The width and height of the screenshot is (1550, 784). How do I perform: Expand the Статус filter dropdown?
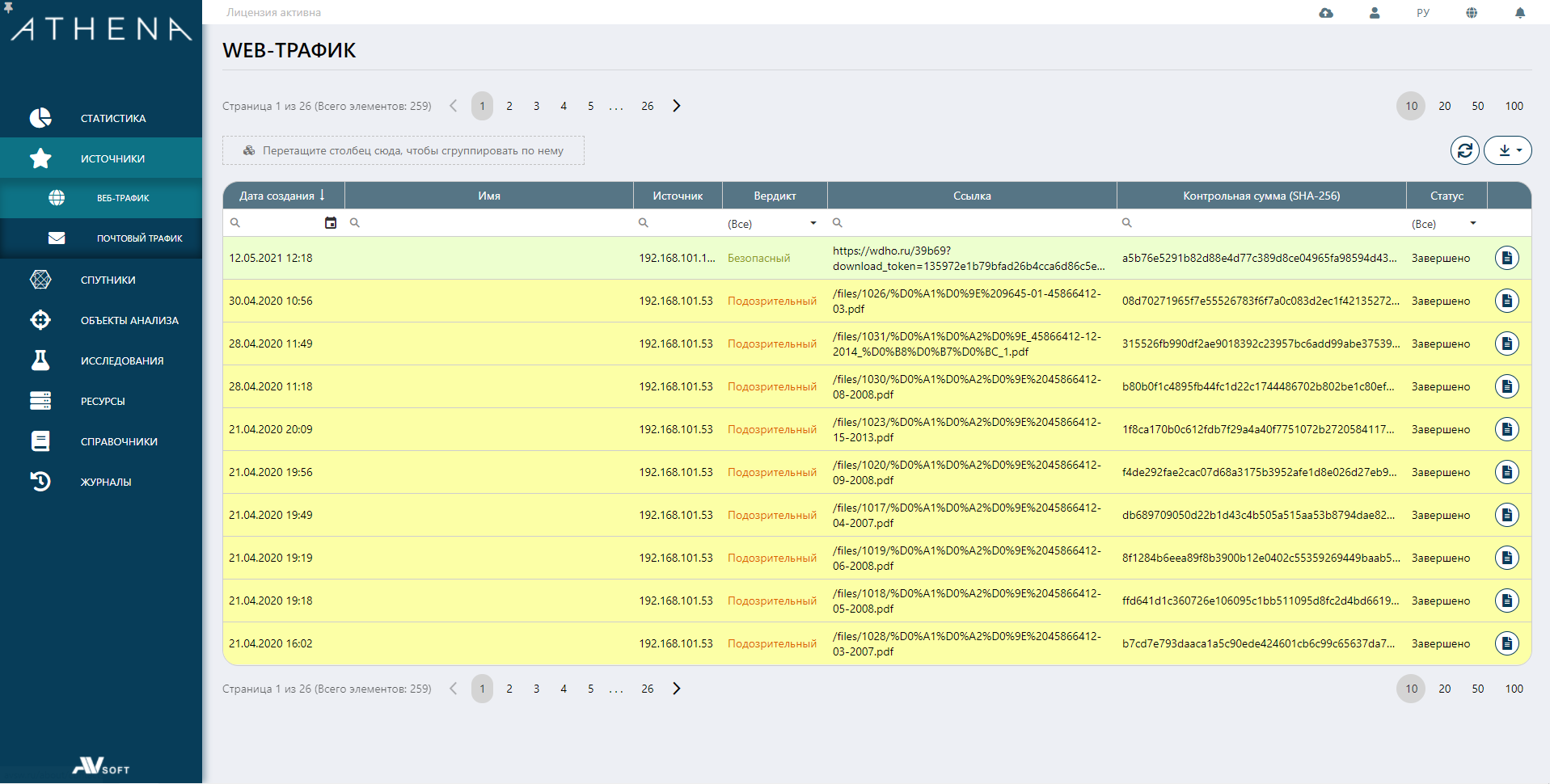[1472, 224]
